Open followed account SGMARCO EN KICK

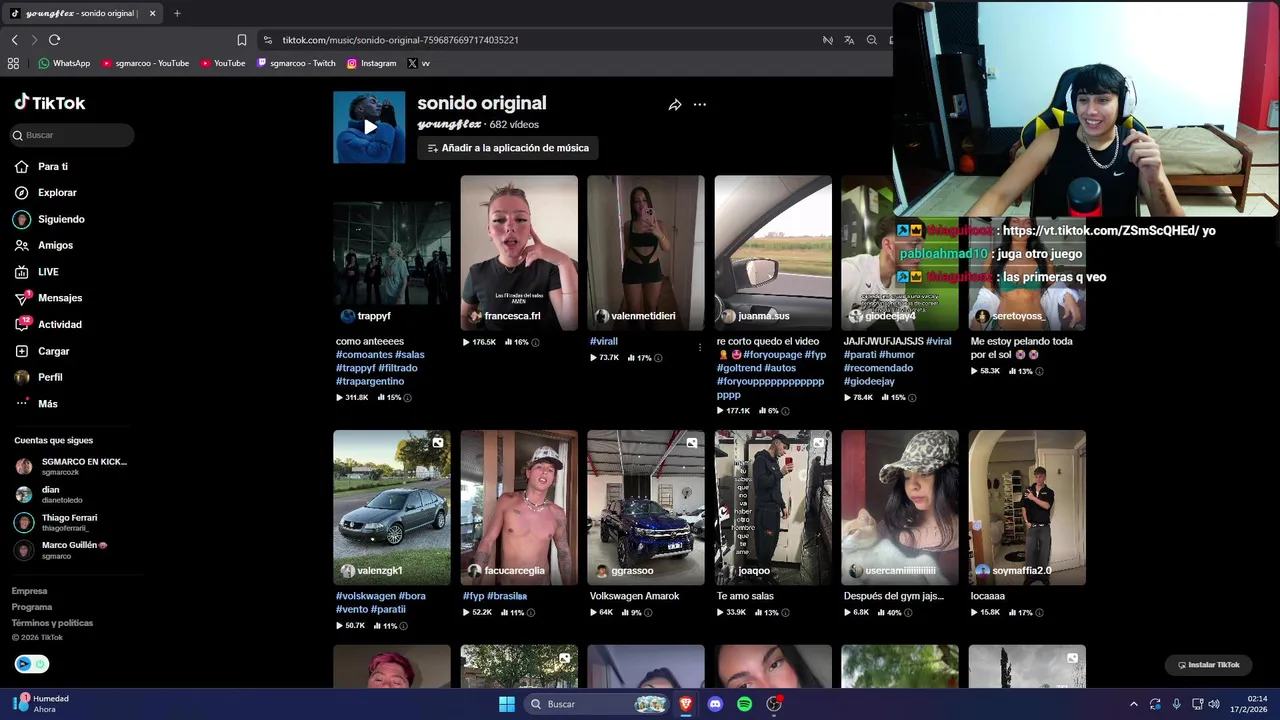[x=71, y=466]
